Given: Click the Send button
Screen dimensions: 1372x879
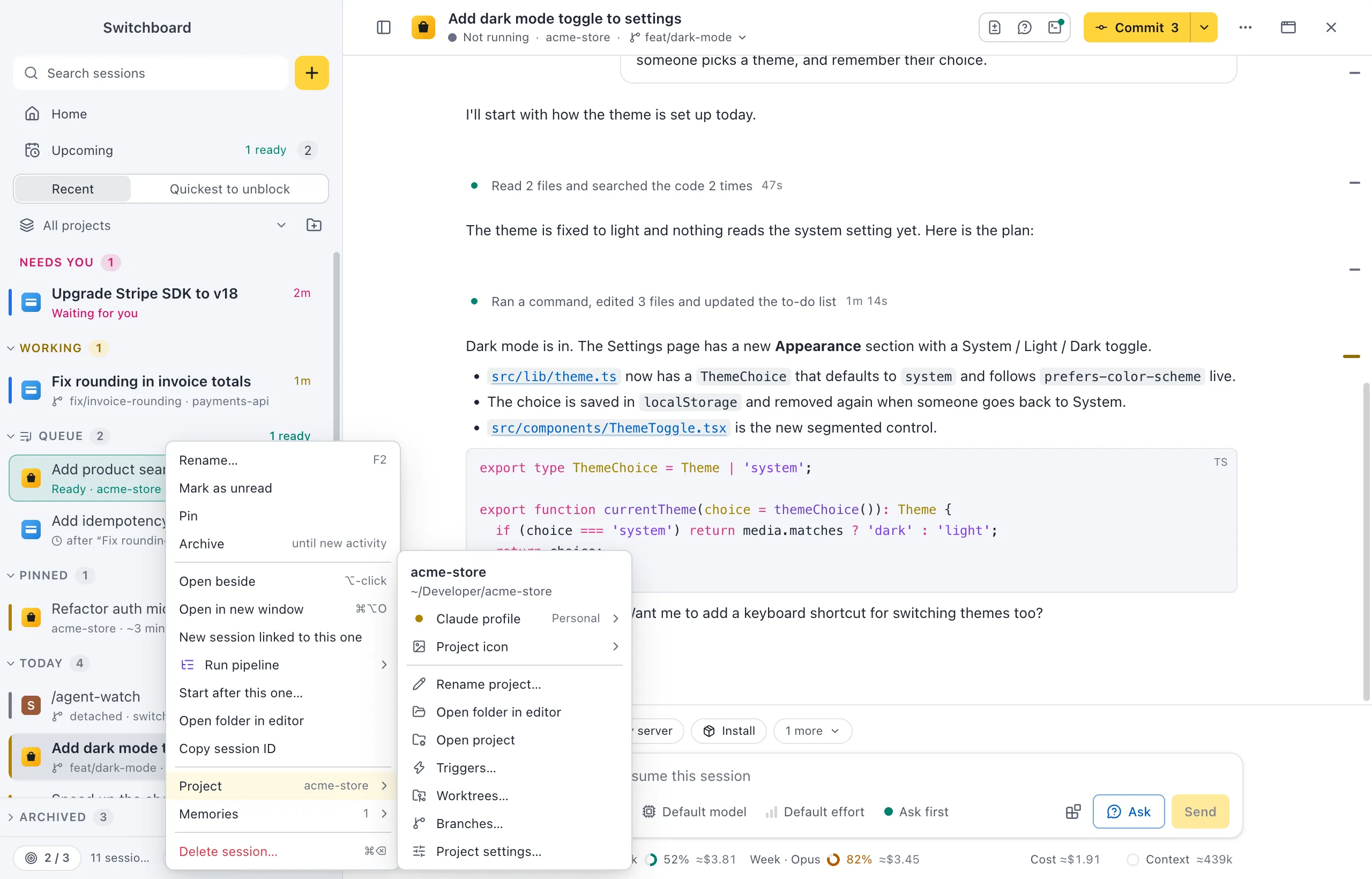Looking at the screenshot, I should (1199, 811).
